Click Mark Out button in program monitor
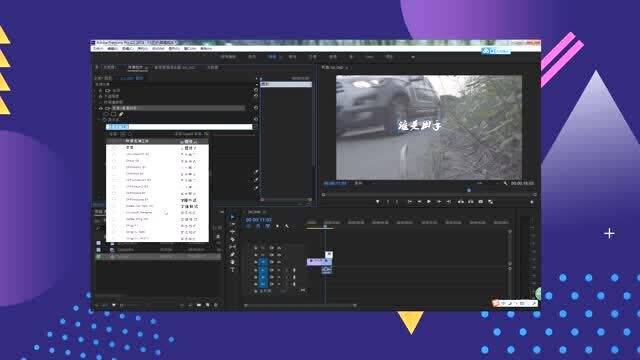This screenshot has height=360, width=640. coord(397,202)
